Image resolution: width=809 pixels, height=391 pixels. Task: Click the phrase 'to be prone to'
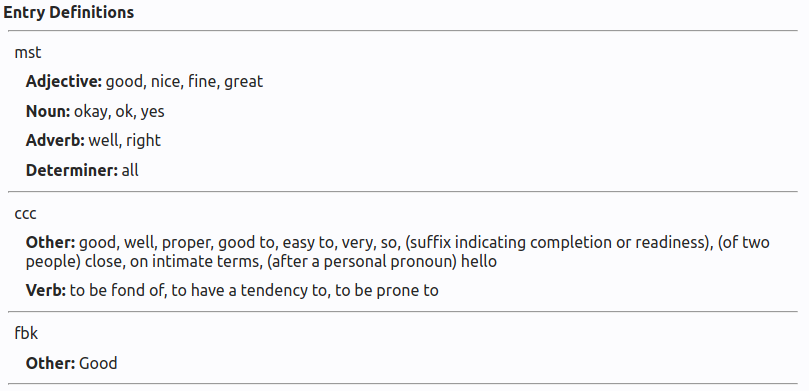[x=387, y=290]
